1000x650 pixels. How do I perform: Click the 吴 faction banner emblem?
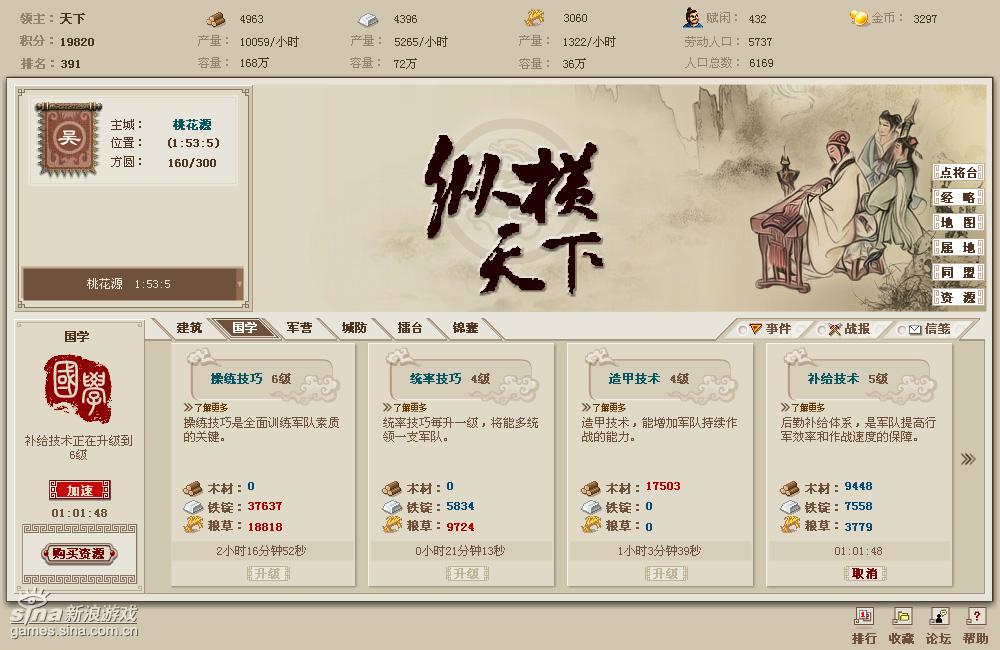(68, 138)
